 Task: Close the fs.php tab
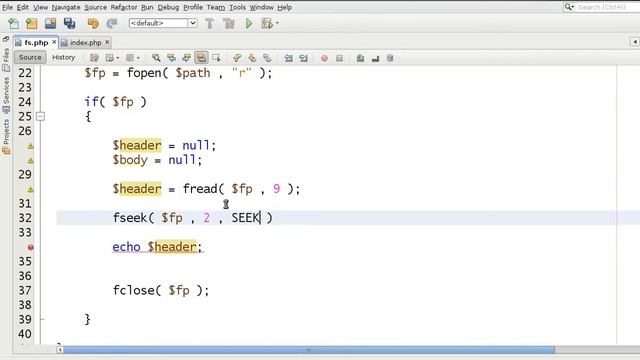click(x=54, y=42)
